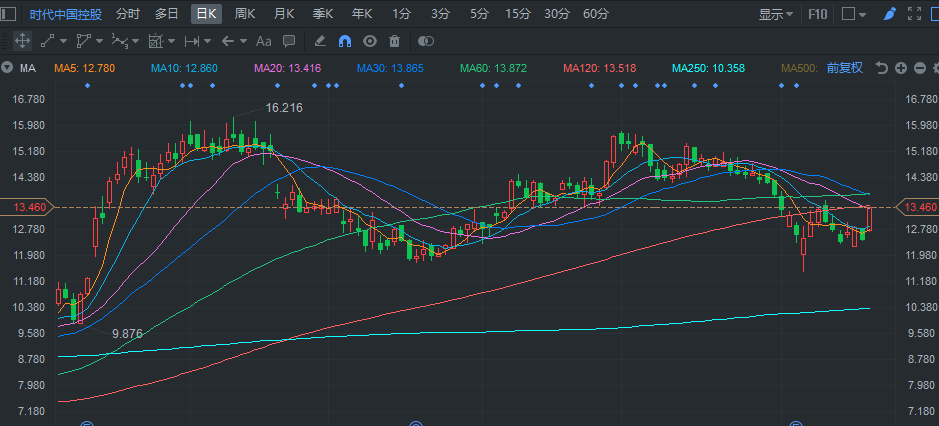Toggle the MA60 line indicator
Image resolution: width=939 pixels, height=426 pixels.
point(493,68)
